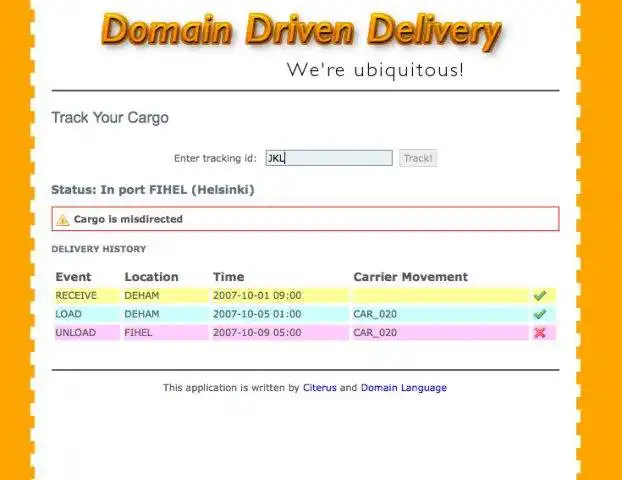Click the green checkmark in the LOAD row
This screenshot has height=480, width=622.
click(x=540, y=314)
